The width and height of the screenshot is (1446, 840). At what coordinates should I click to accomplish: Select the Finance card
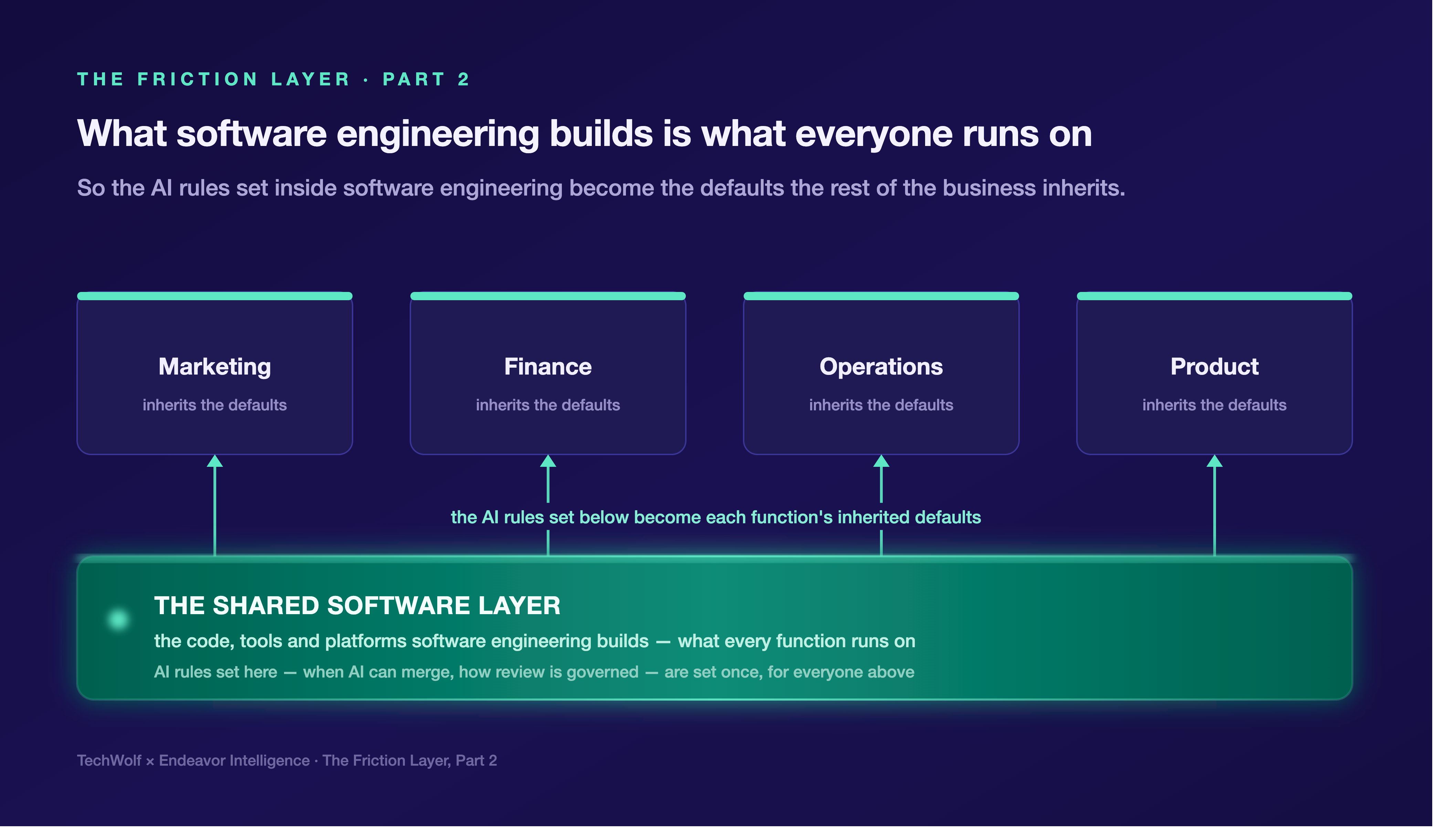(x=548, y=374)
